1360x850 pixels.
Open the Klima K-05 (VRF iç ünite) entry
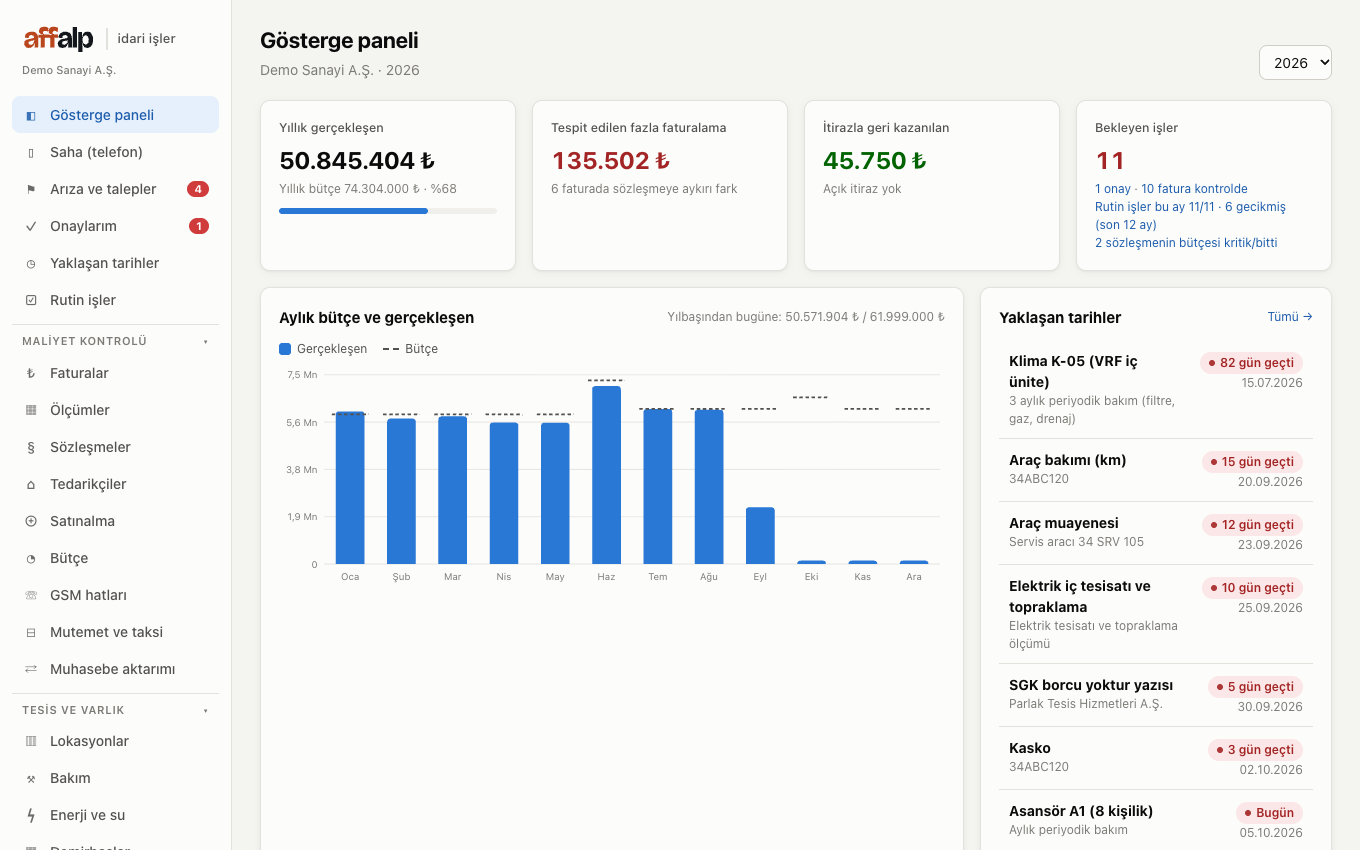[x=1156, y=390]
